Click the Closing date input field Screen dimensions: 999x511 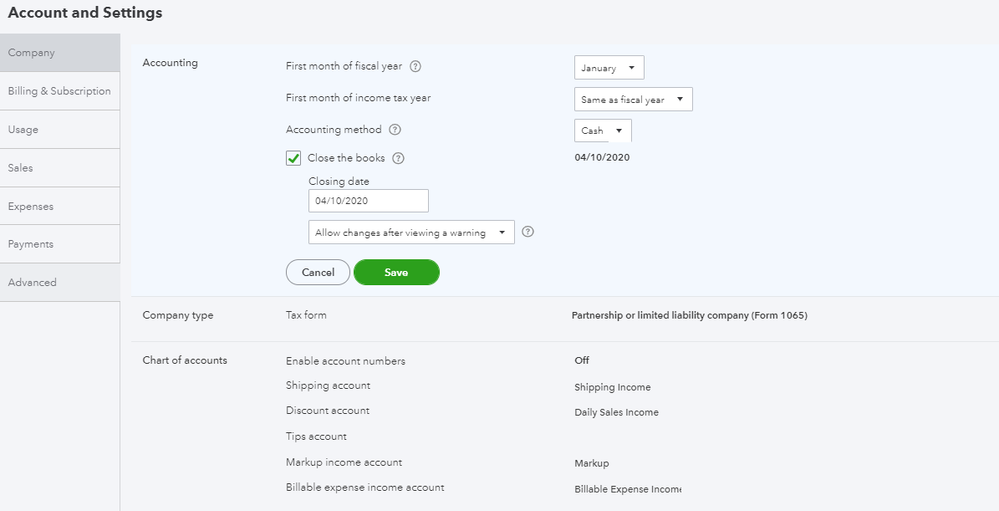pos(368,201)
